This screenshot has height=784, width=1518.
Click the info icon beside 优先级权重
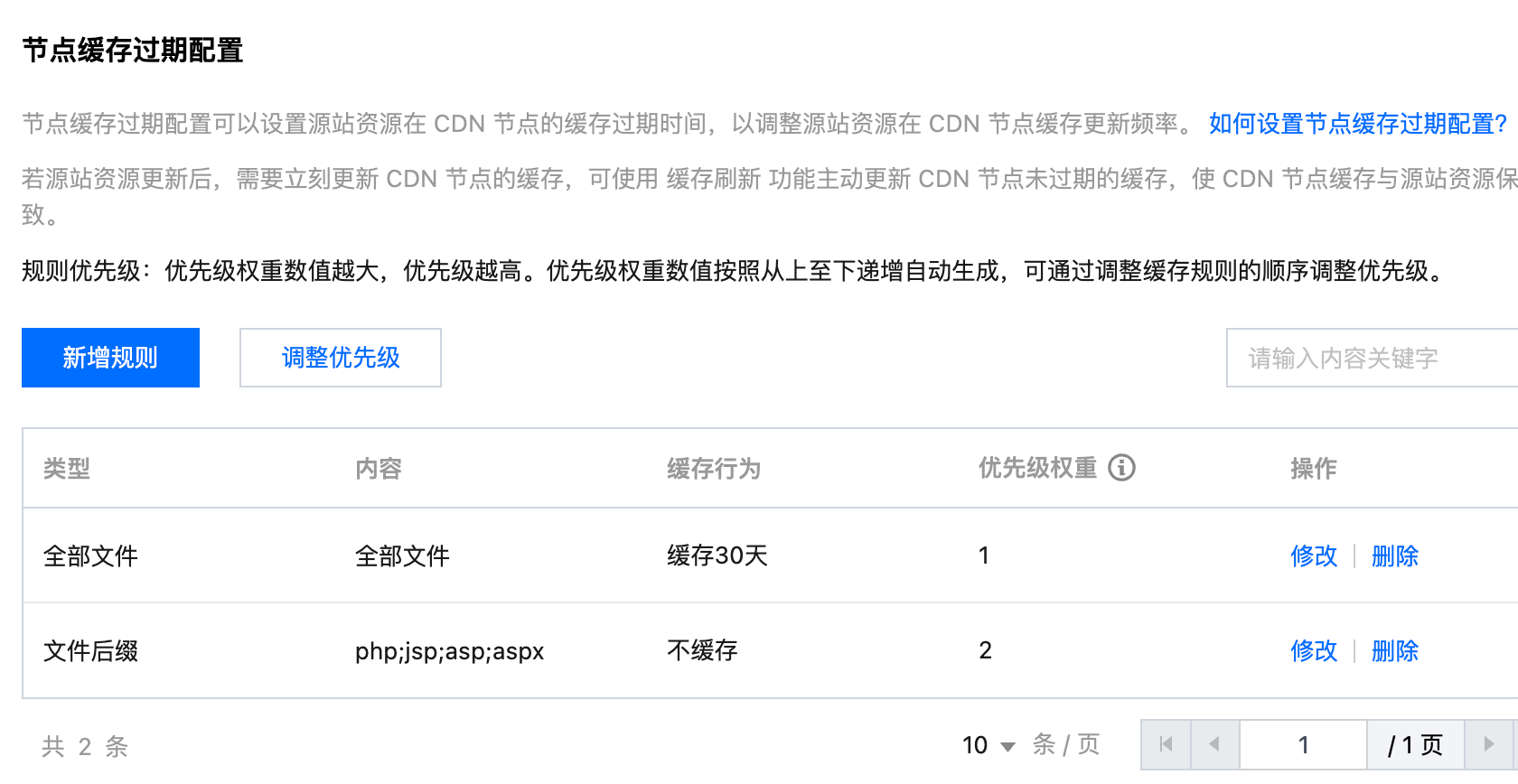click(x=1121, y=468)
